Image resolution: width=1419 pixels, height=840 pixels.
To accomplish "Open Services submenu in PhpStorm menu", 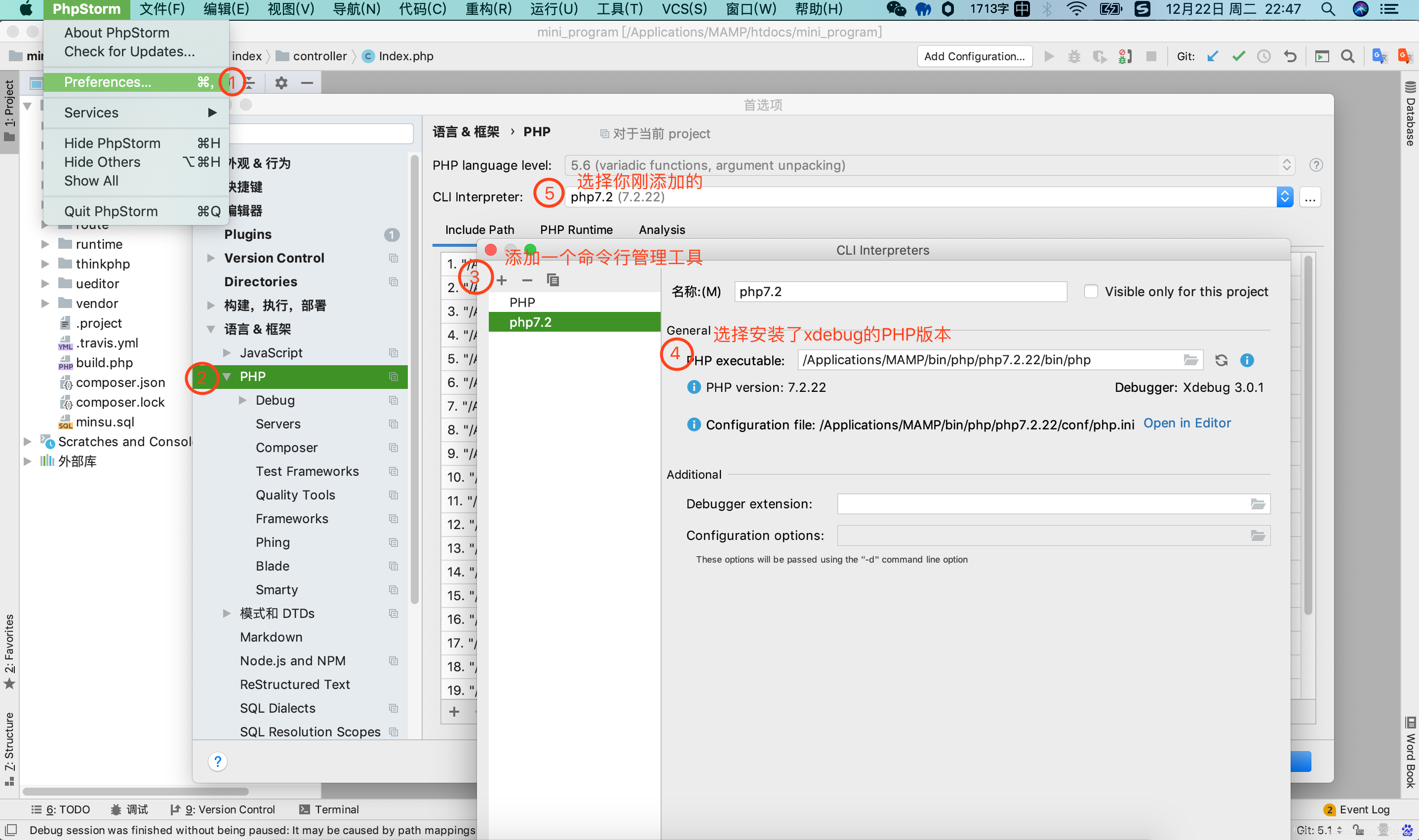I will 136,113.
